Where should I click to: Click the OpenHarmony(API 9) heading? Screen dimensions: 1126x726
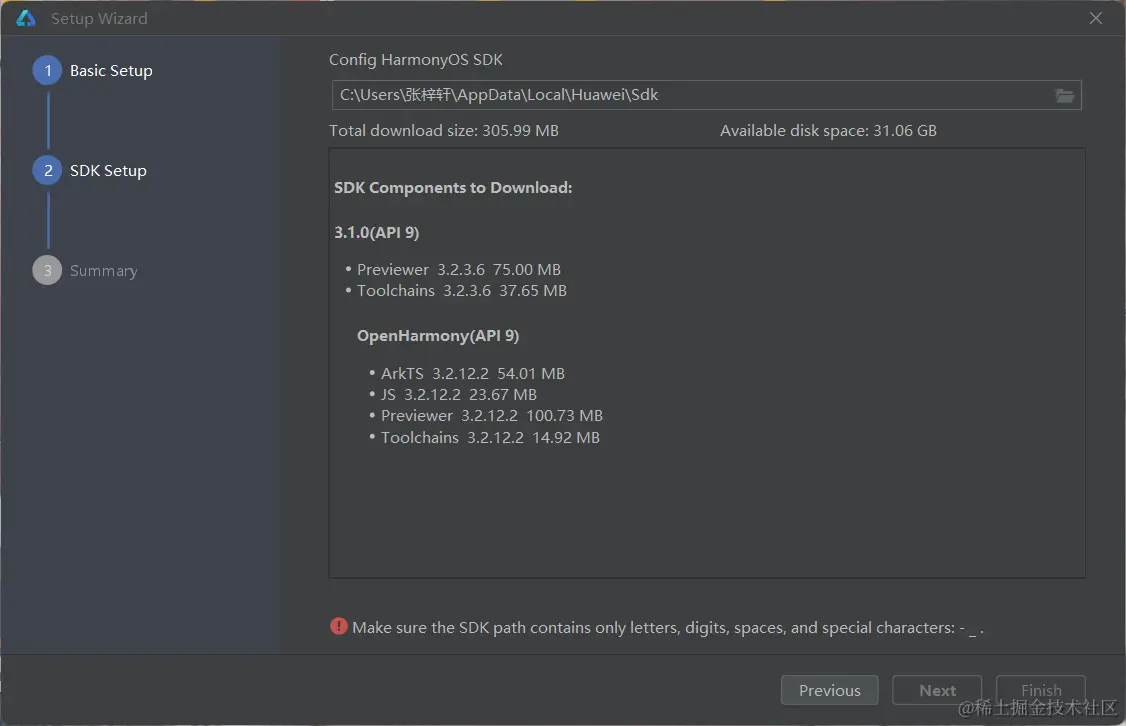tap(438, 335)
